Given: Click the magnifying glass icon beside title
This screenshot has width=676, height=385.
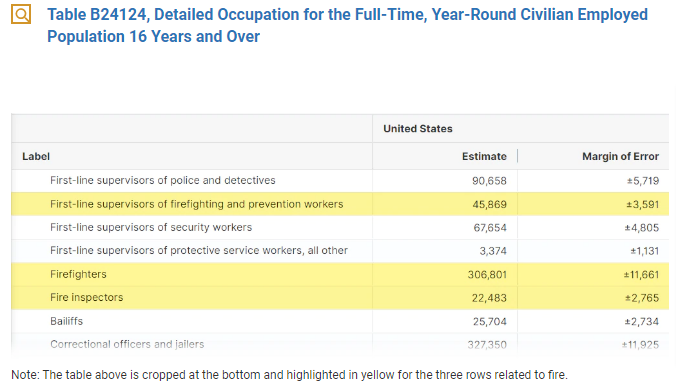Looking at the screenshot, I should 21,14.
